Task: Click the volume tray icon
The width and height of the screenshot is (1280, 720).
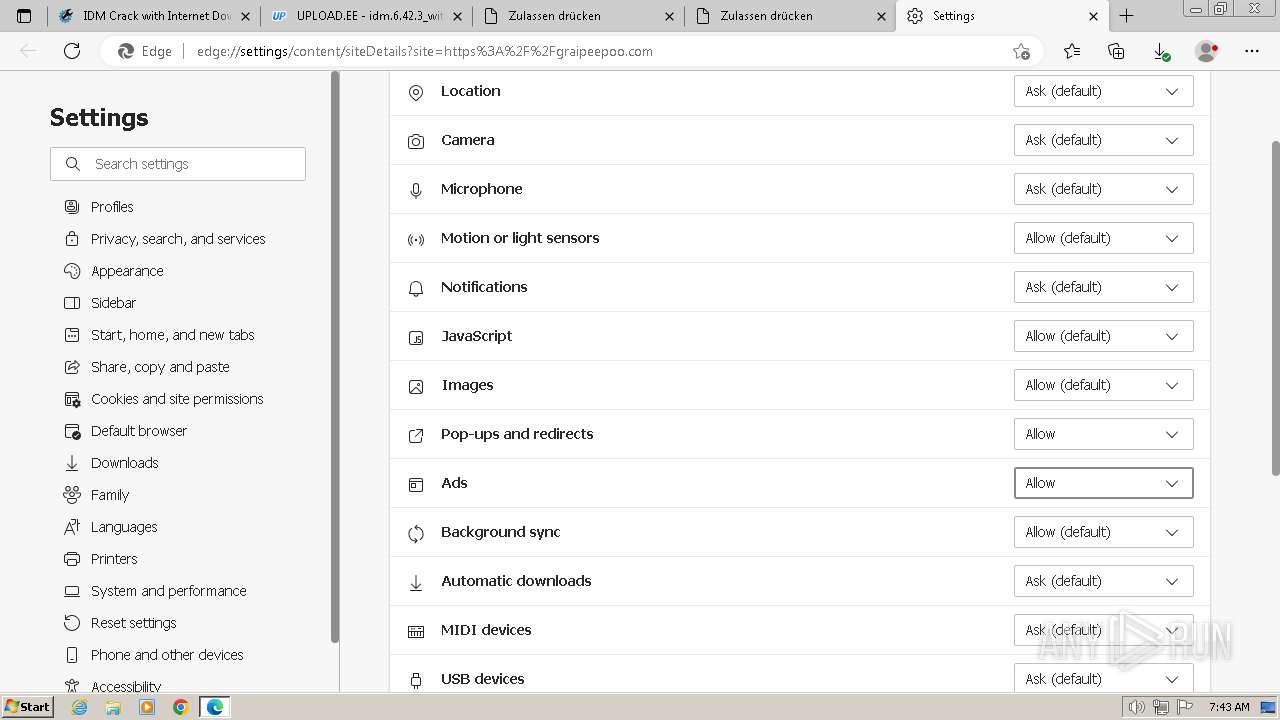Action: 1136,707
